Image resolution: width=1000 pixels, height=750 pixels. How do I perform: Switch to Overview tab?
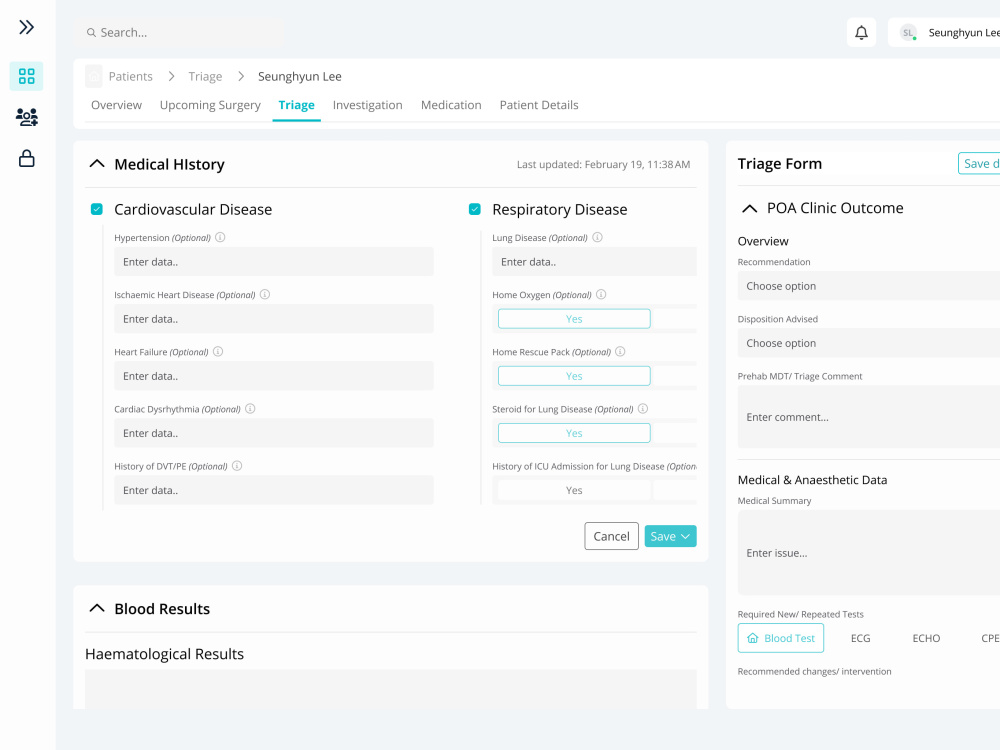117,105
